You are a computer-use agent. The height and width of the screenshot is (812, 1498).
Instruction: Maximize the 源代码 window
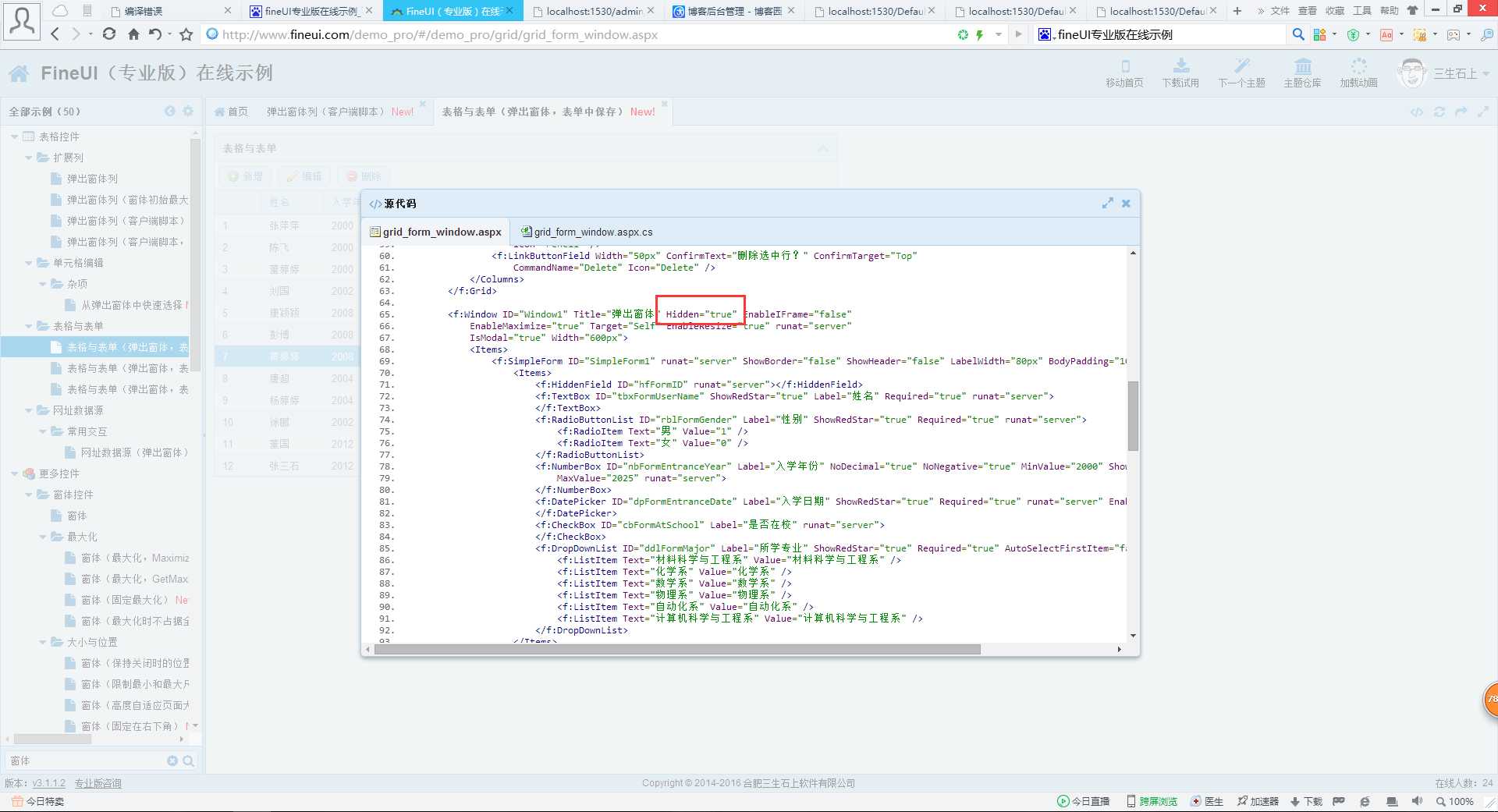(x=1107, y=203)
